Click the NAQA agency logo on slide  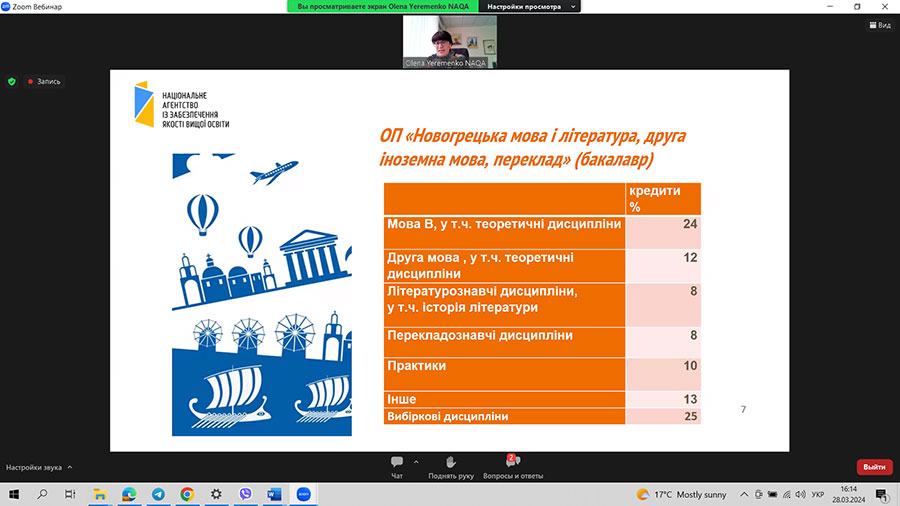[x=181, y=104]
